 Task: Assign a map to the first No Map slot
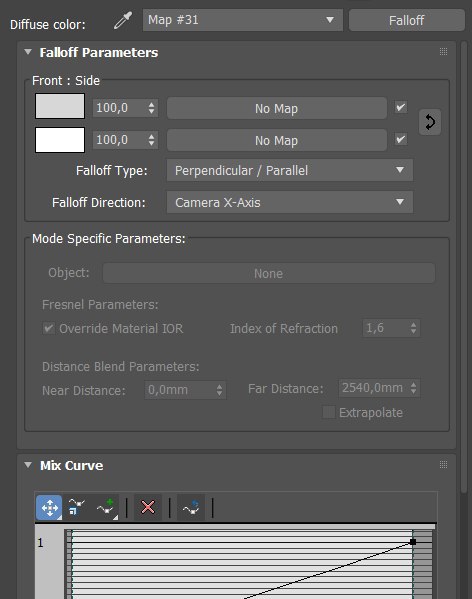tap(277, 108)
